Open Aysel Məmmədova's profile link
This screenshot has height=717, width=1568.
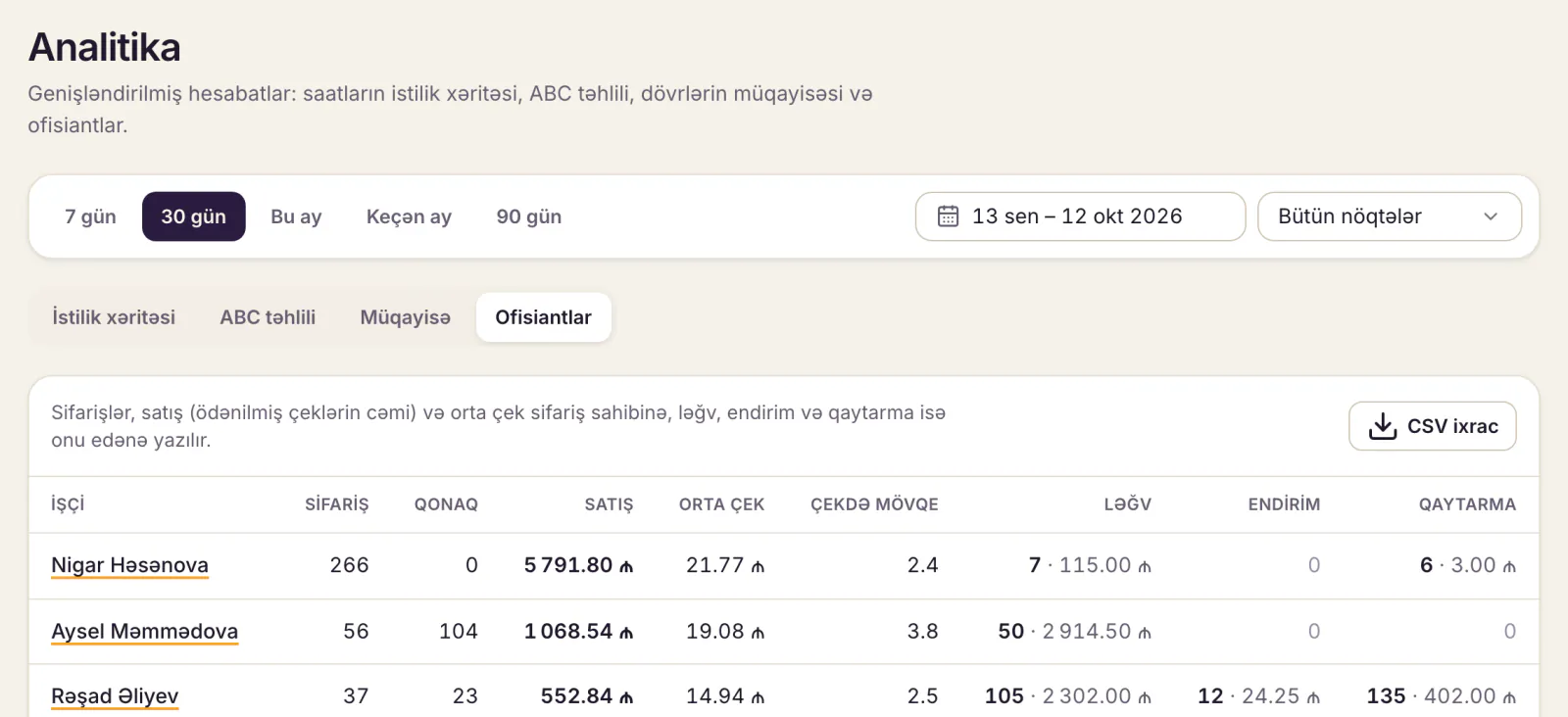click(x=144, y=632)
